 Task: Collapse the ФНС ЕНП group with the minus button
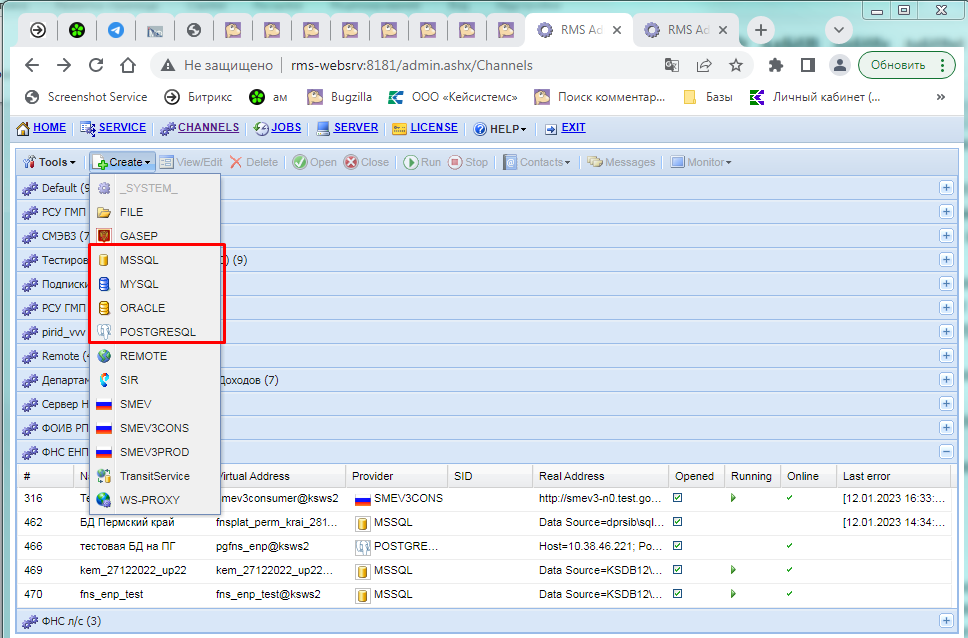(x=946, y=452)
